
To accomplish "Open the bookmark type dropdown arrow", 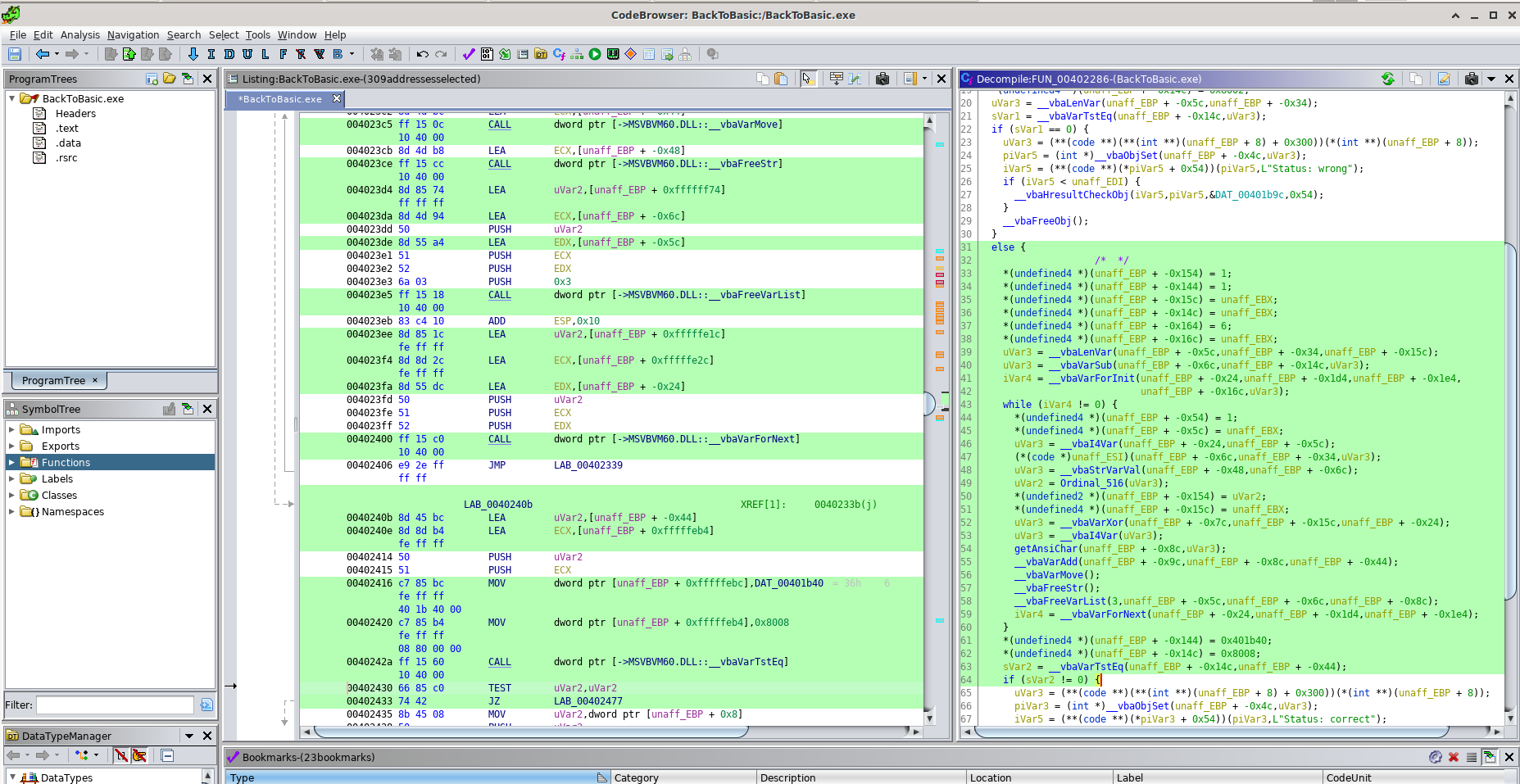I will pos(352,54).
